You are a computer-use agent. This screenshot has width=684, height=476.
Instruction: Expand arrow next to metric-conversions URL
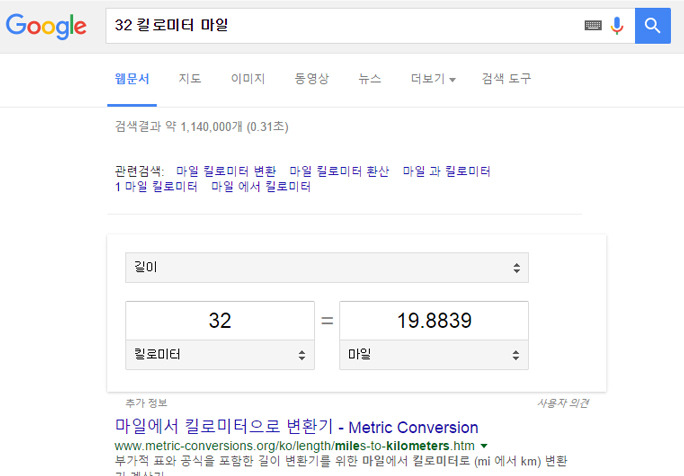[x=484, y=446]
